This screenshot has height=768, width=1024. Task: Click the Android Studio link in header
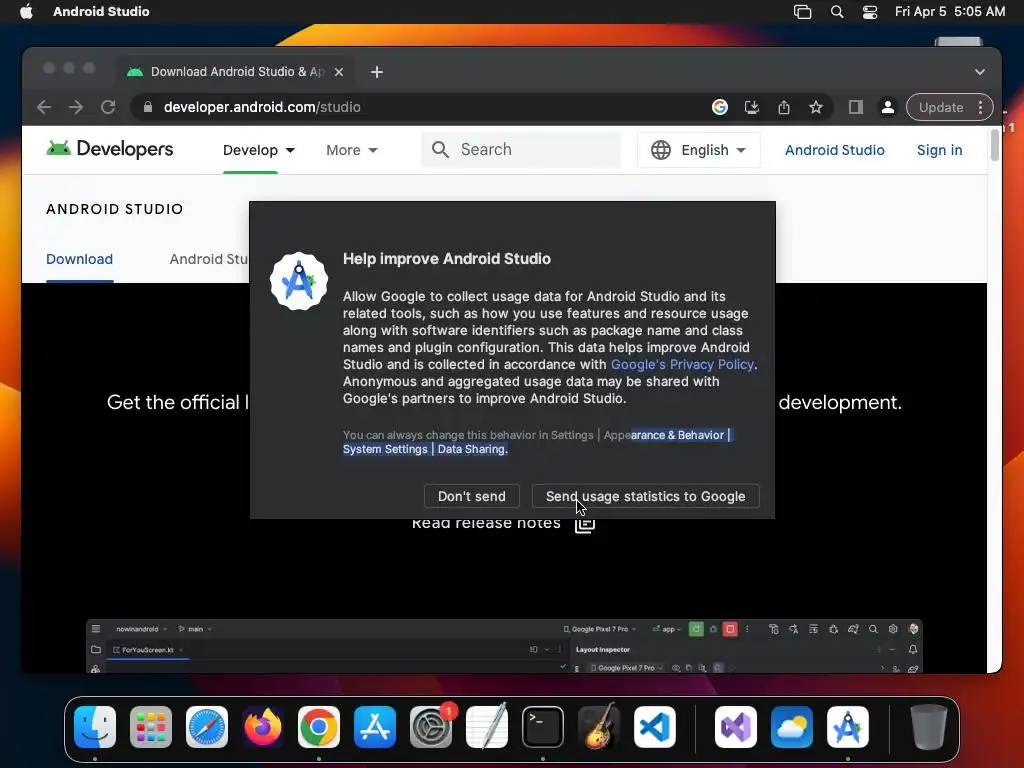tap(835, 150)
